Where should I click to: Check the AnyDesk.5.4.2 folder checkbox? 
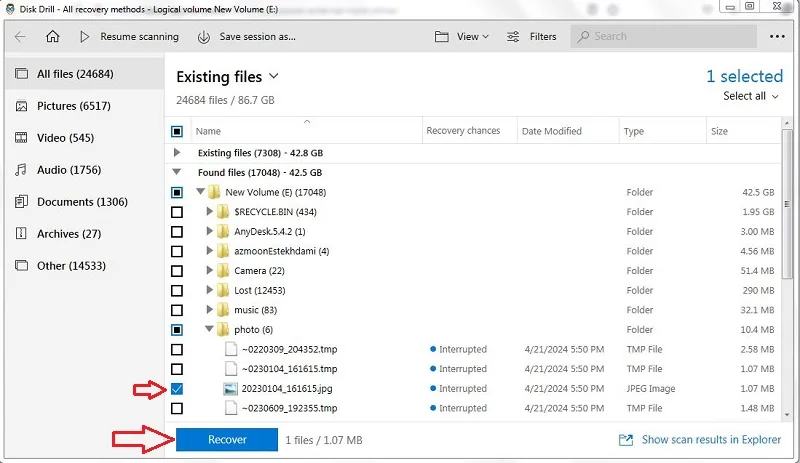[x=177, y=232]
